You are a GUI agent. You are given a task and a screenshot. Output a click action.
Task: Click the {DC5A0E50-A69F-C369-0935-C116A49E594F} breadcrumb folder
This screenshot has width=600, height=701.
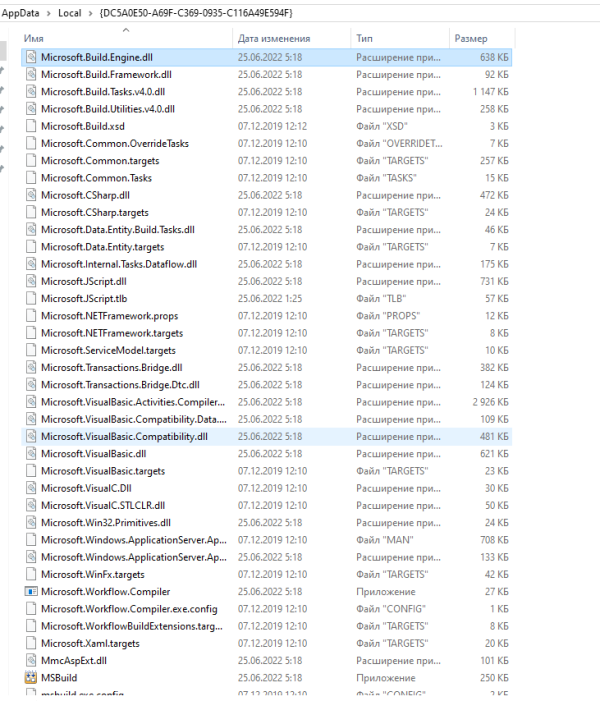(x=196, y=13)
